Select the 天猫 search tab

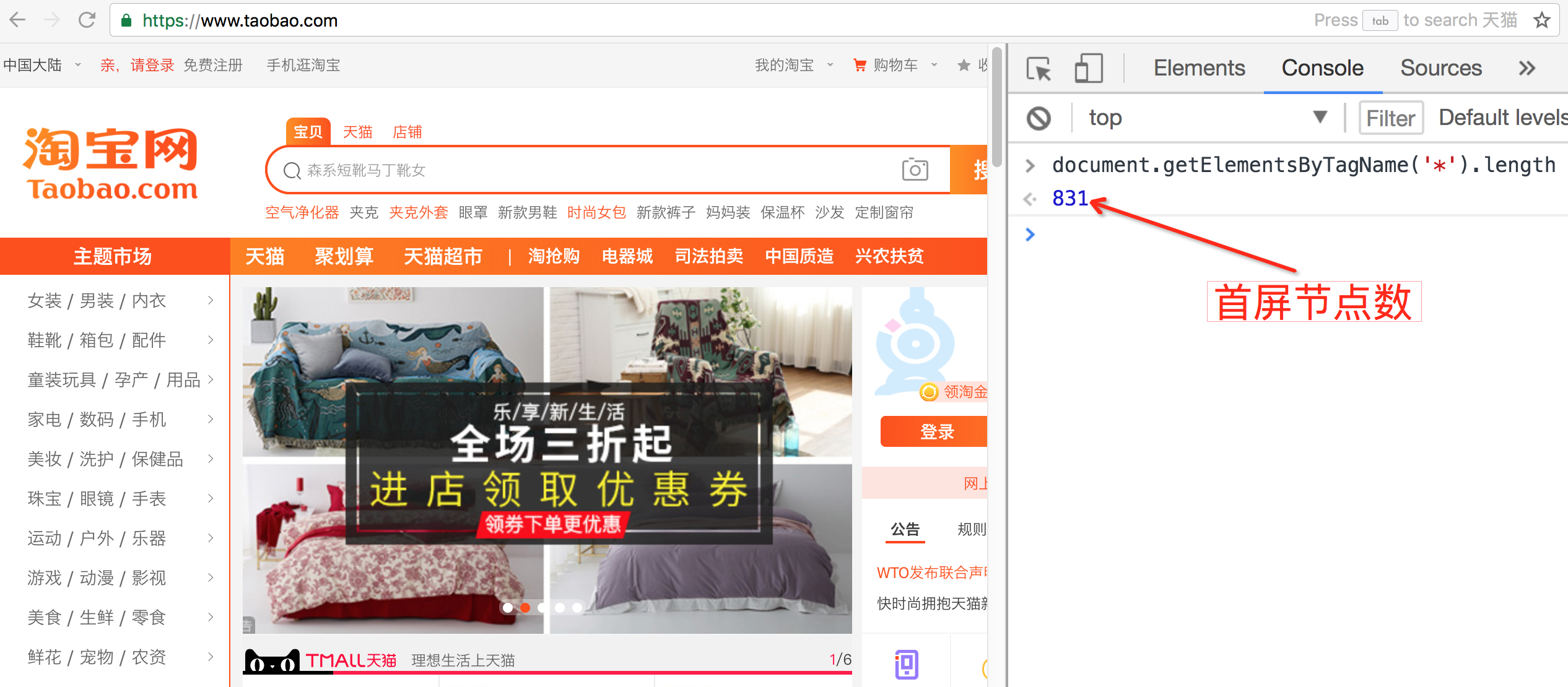(x=357, y=132)
